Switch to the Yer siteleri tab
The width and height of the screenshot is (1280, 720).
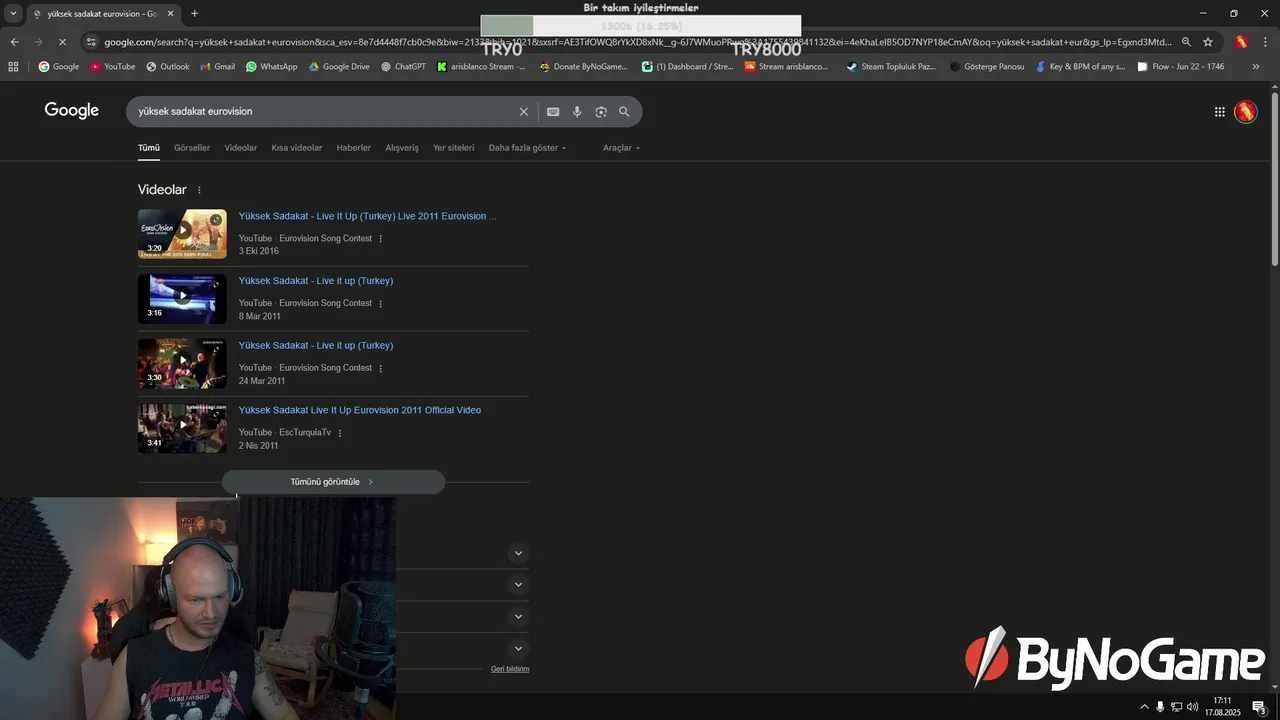point(454,148)
